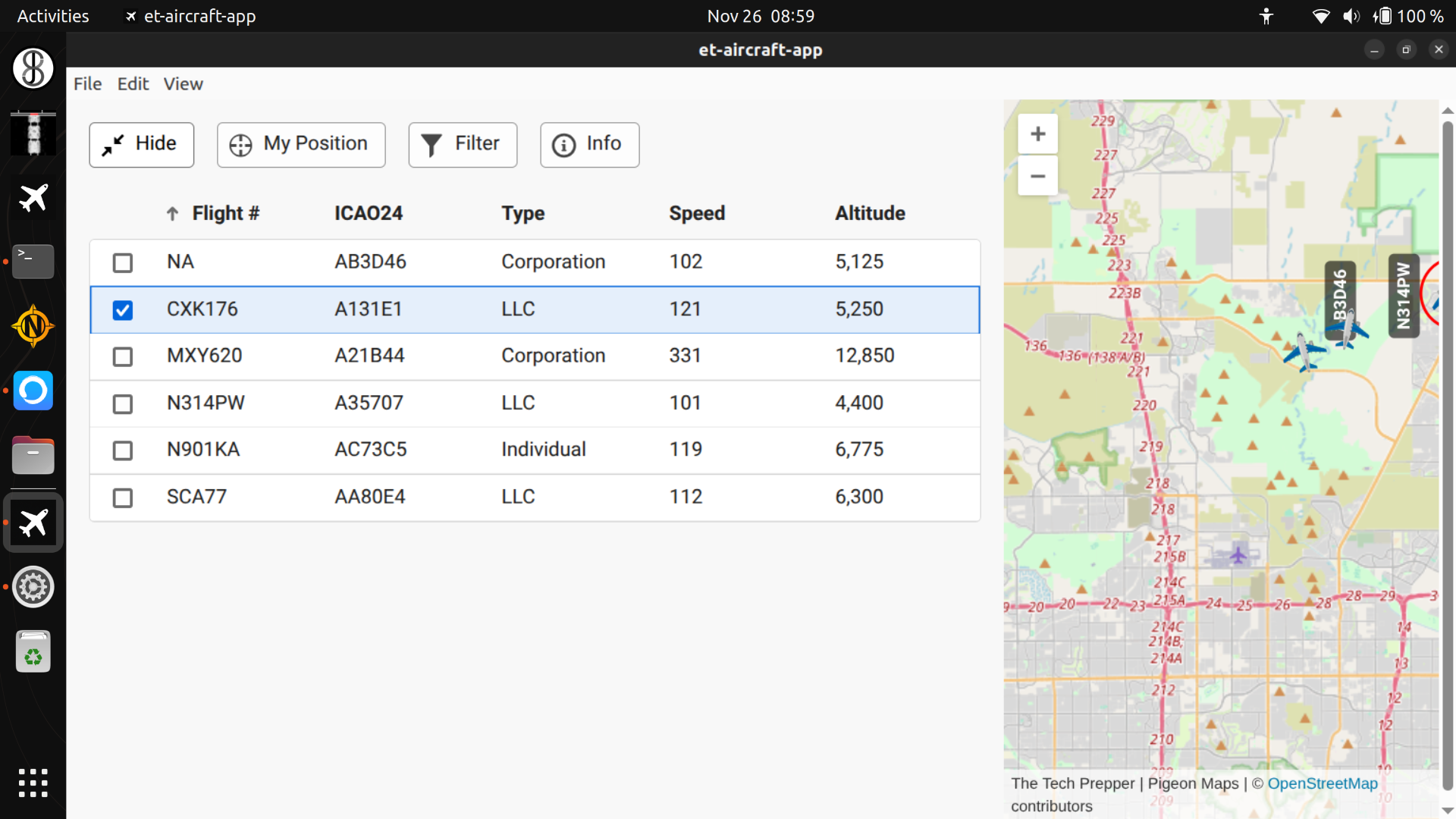The width and height of the screenshot is (1456, 819).
Task: Open the Trash in the dock
Action: click(33, 652)
